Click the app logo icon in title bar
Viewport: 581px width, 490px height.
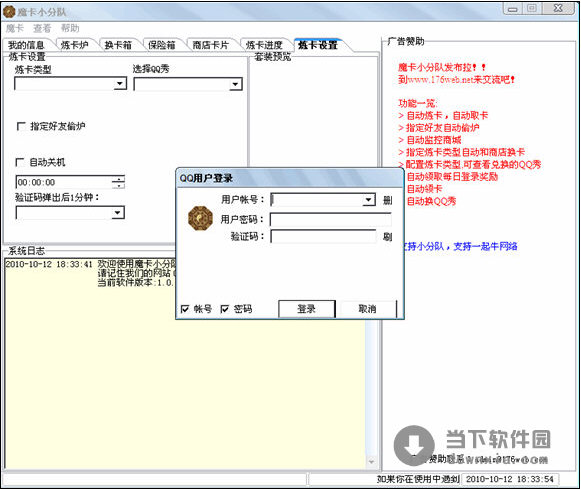tap(9, 11)
